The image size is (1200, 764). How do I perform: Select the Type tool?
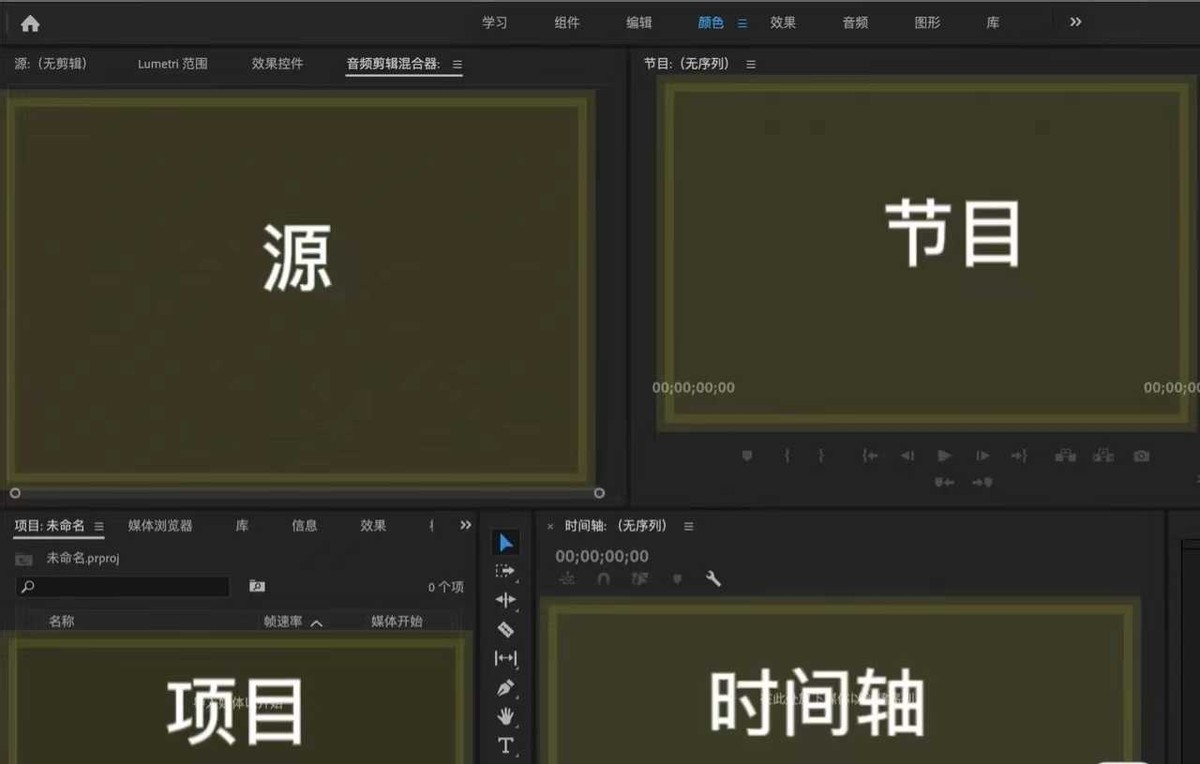505,746
